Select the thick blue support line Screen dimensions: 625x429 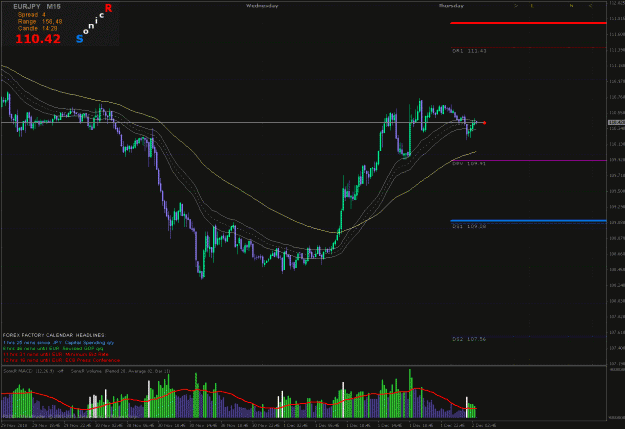point(528,220)
